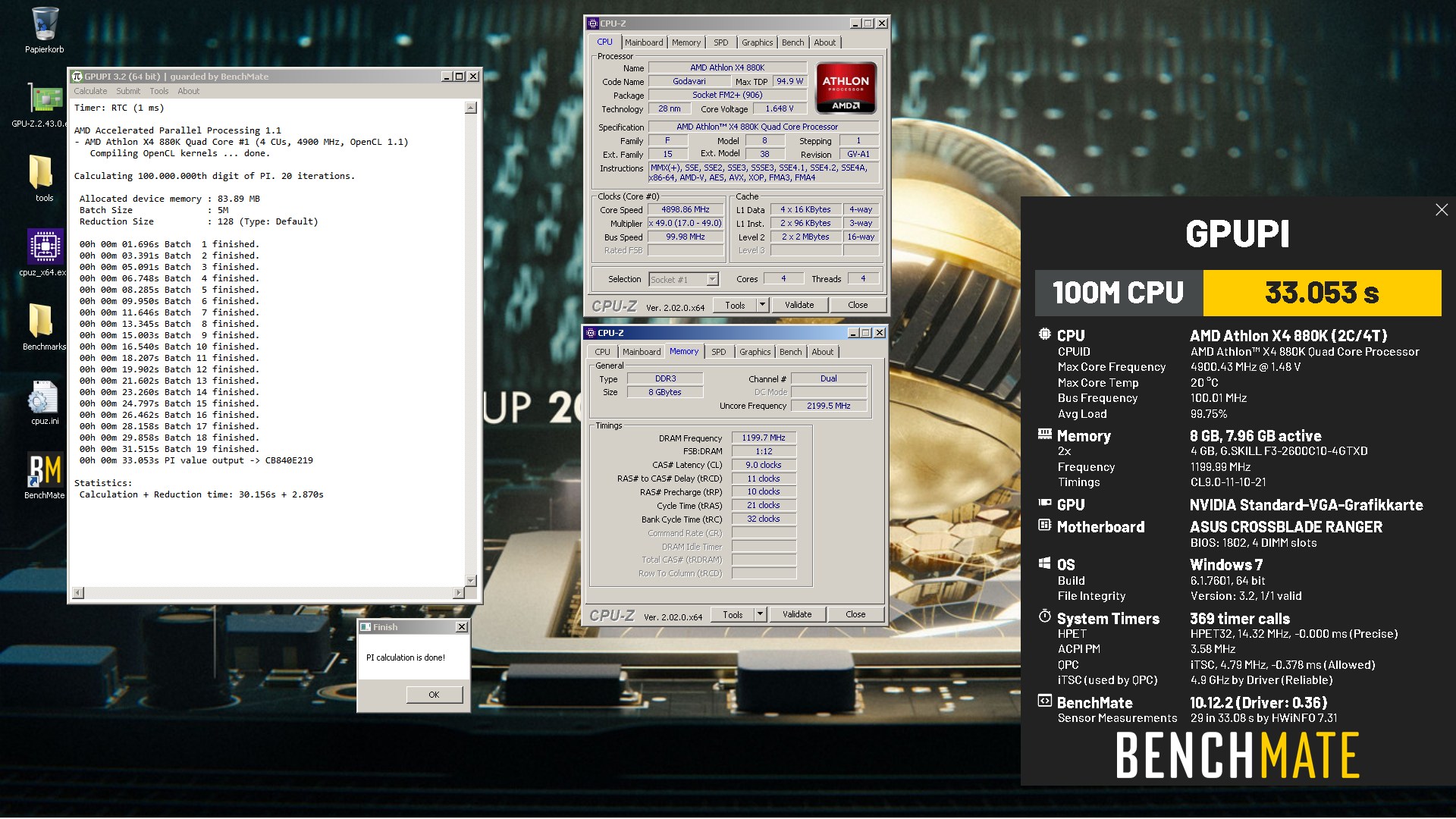Click the Motherboard icon in BenchMate panel
The height and width of the screenshot is (819, 1456).
pos(1045,525)
